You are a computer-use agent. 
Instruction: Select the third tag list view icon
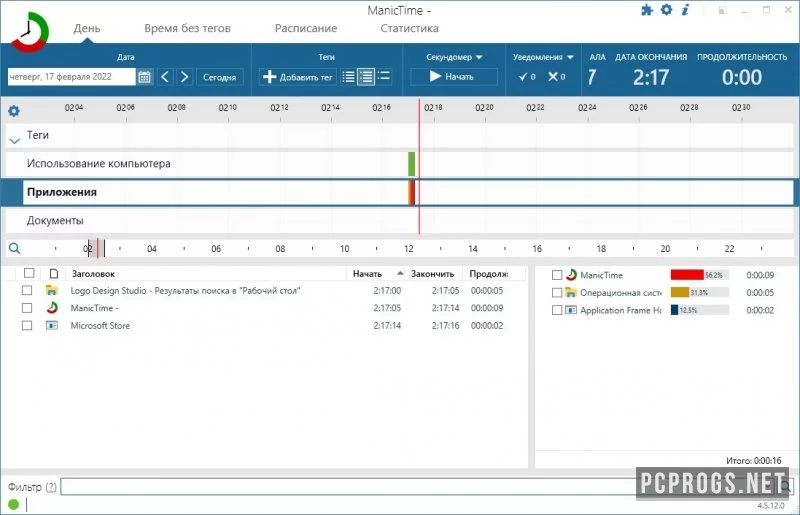click(x=383, y=77)
